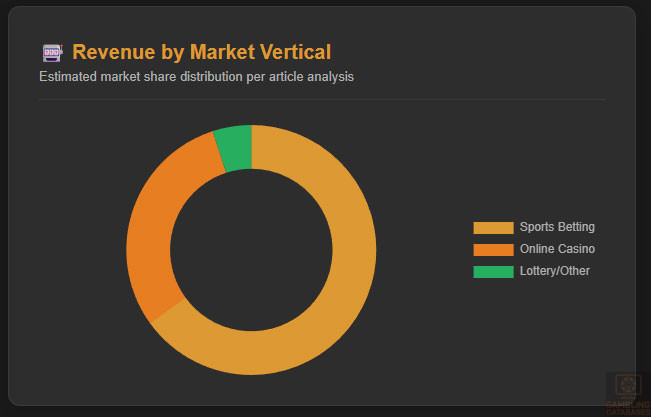Click the poker chip watermark icon
The image size is (651, 417).
[x=628, y=386]
